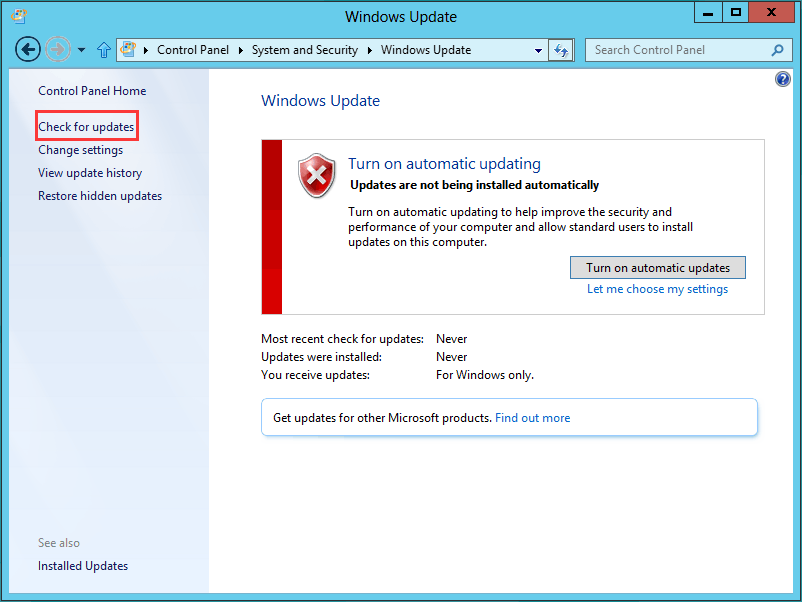Click the Windows Update page heading
802x602 pixels.
click(320, 101)
